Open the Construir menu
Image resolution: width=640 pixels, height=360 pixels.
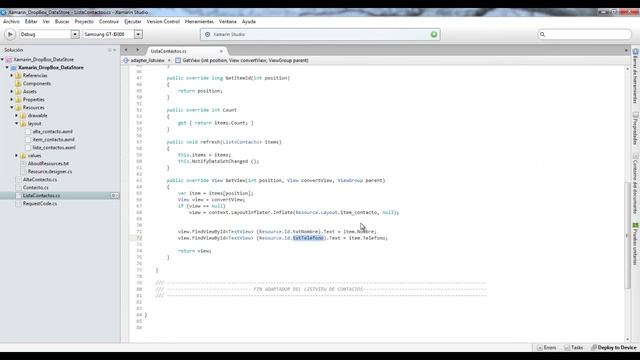pyautogui.click(x=109, y=21)
